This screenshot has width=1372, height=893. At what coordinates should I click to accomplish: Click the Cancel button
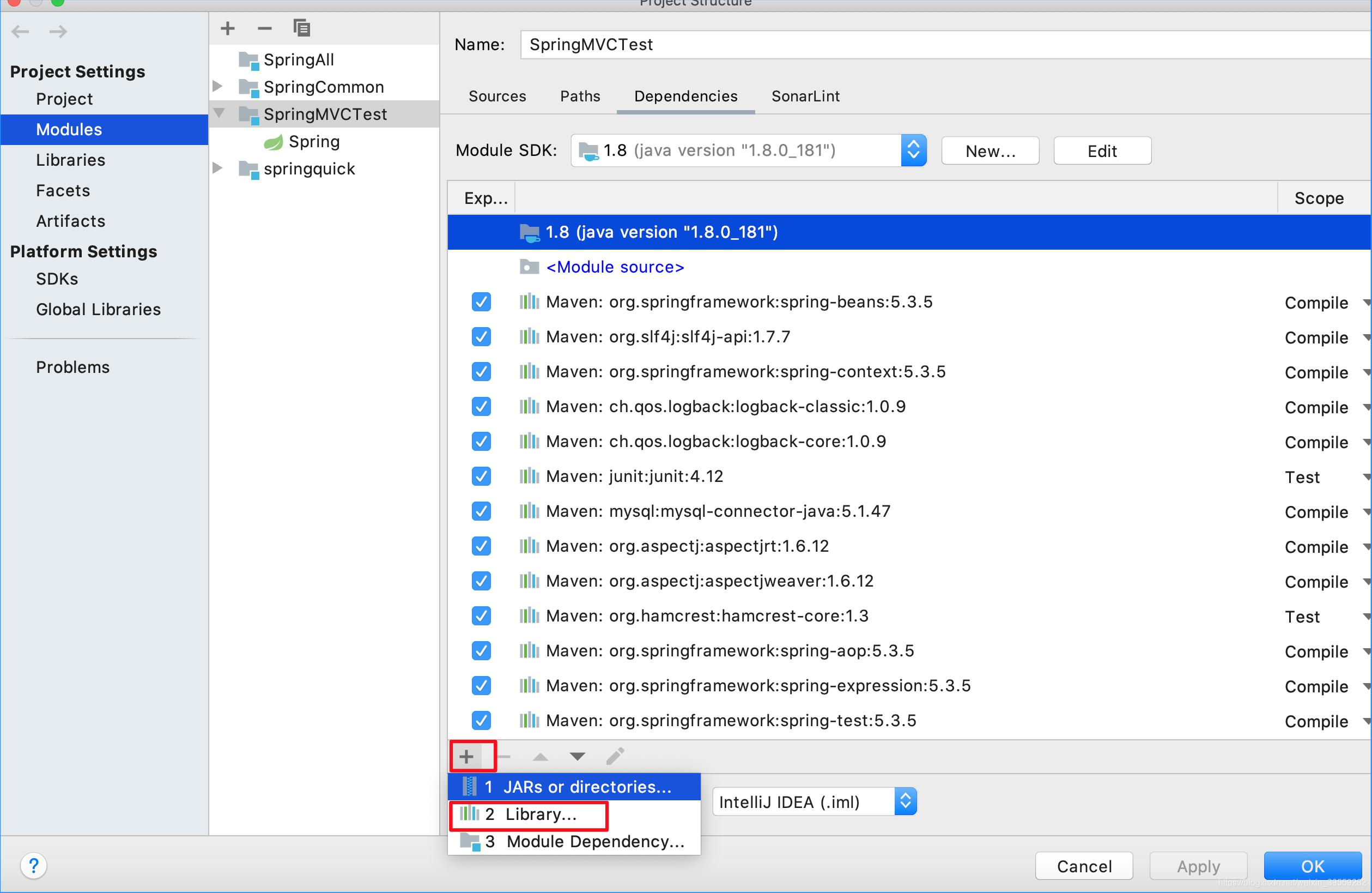point(1083,866)
